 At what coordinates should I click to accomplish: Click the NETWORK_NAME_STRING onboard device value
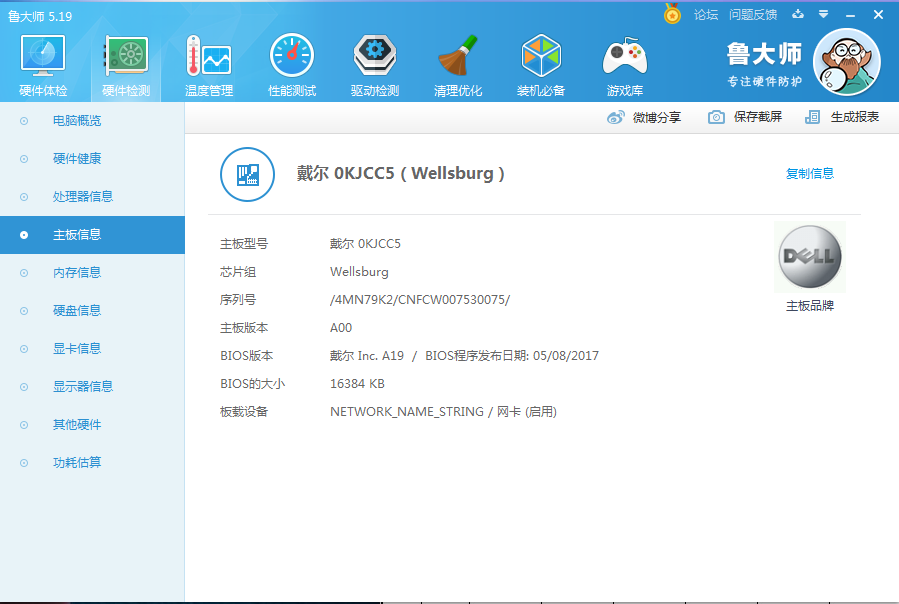coord(443,412)
